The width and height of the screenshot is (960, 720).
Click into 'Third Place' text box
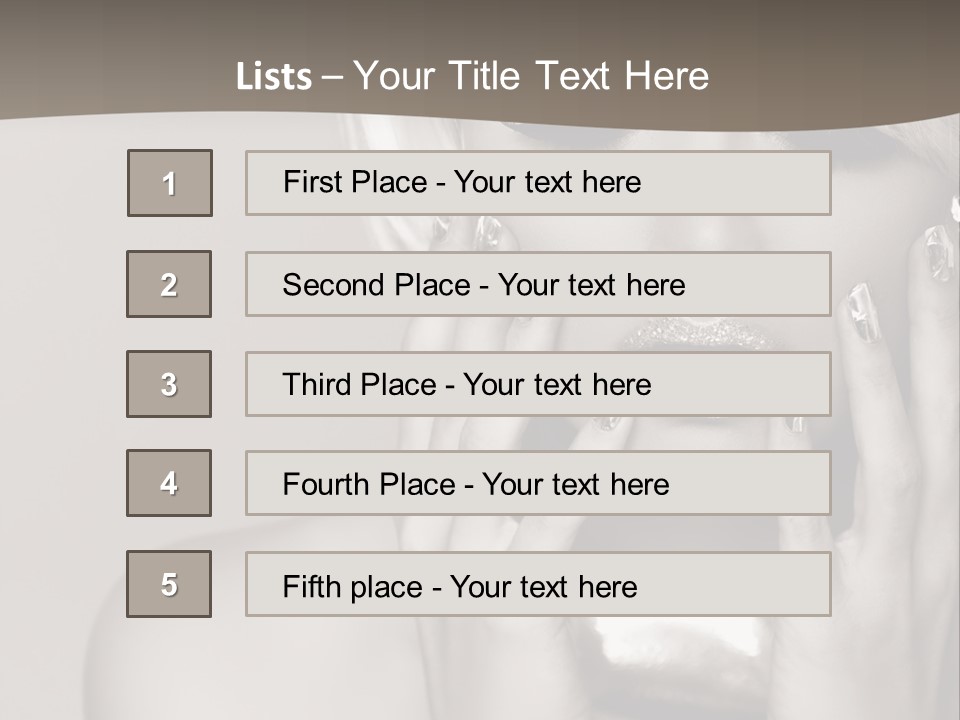click(x=538, y=384)
